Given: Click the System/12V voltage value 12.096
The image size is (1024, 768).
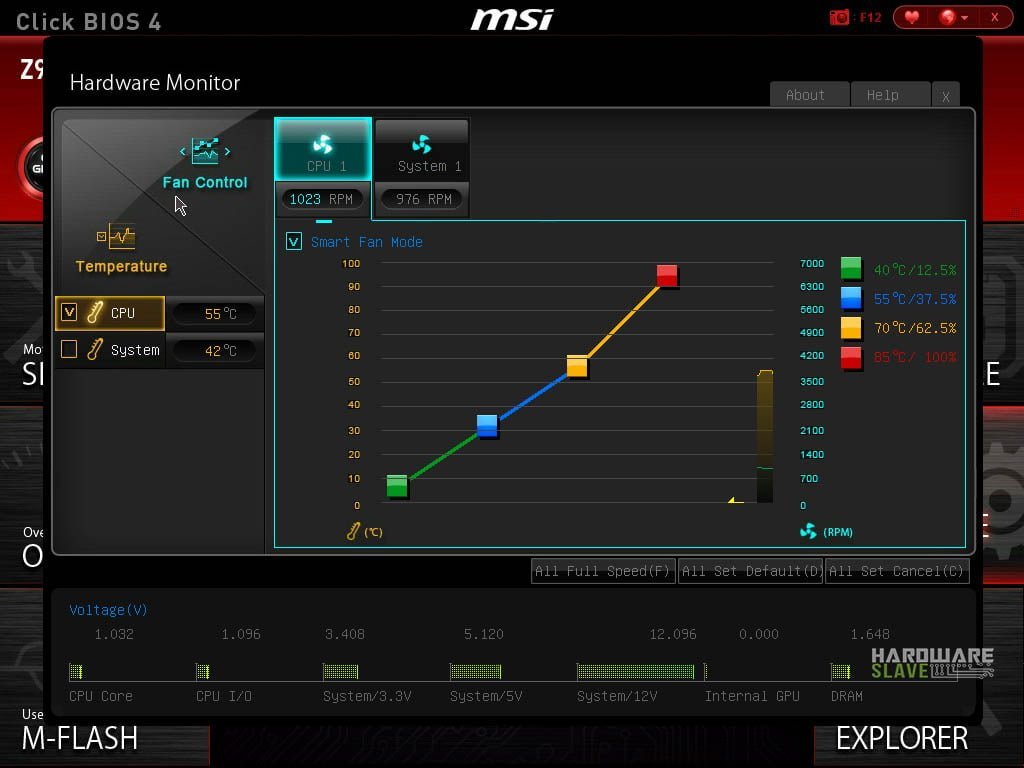Looking at the screenshot, I should coord(673,633).
